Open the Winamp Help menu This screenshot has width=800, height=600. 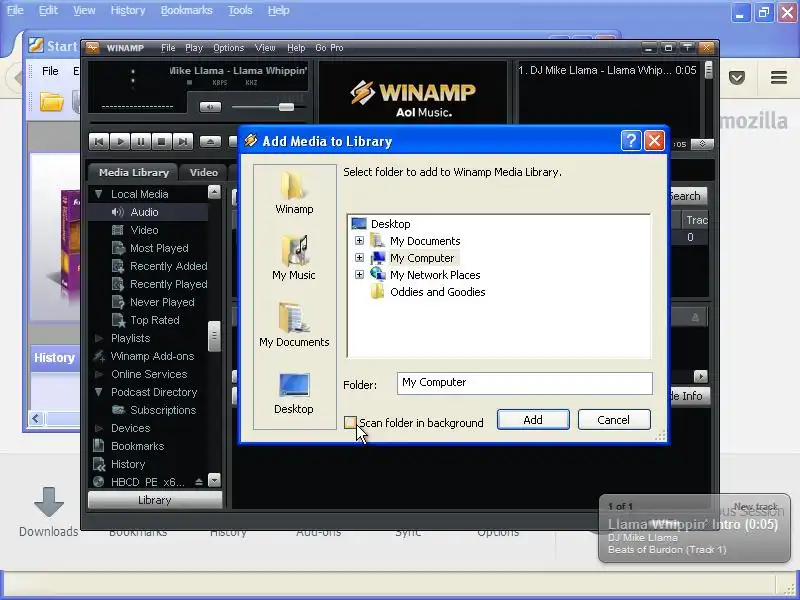(296, 48)
